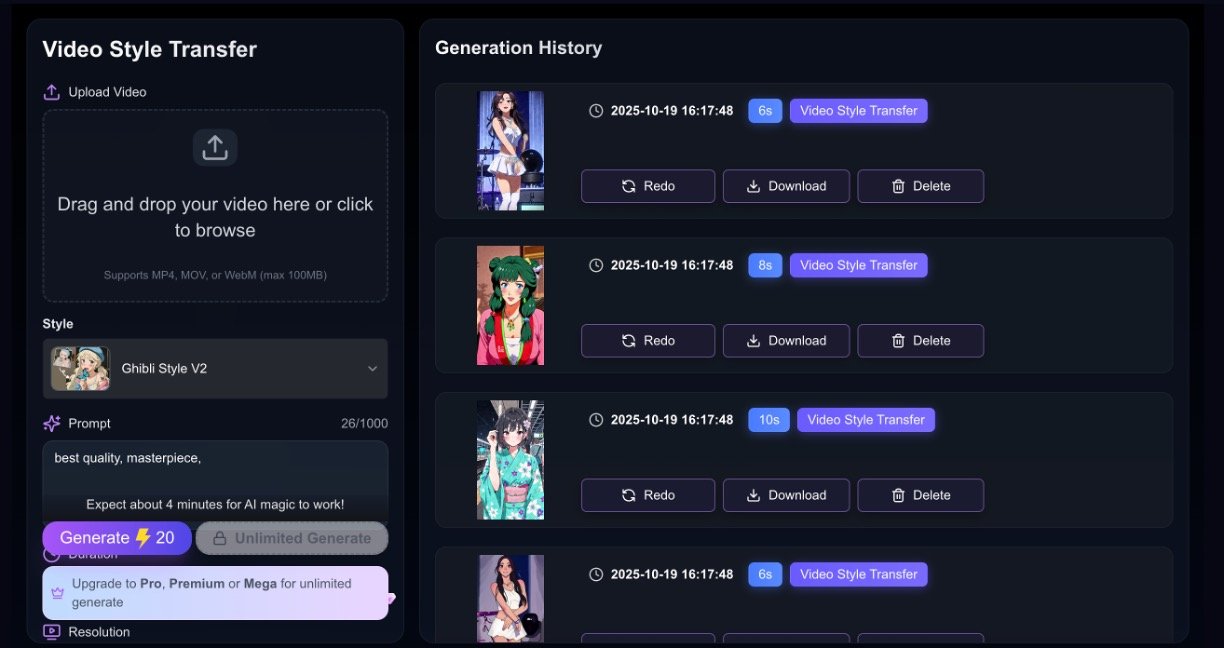This screenshot has height=648, width=1224.
Task: Open the kimono girl thumbnail
Action: click(510, 460)
